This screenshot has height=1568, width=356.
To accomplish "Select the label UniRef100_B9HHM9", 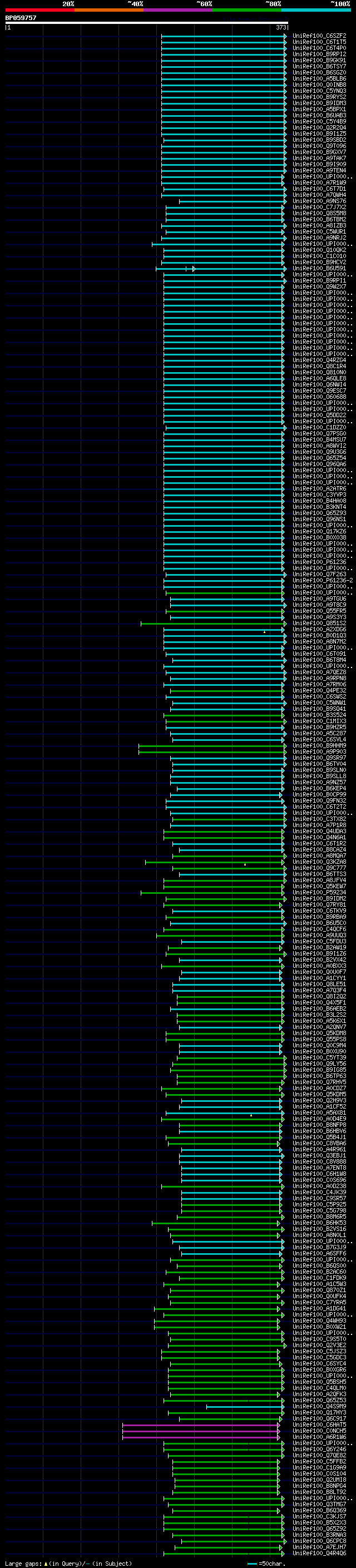I will pyautogui.click(x=319, y=746).
